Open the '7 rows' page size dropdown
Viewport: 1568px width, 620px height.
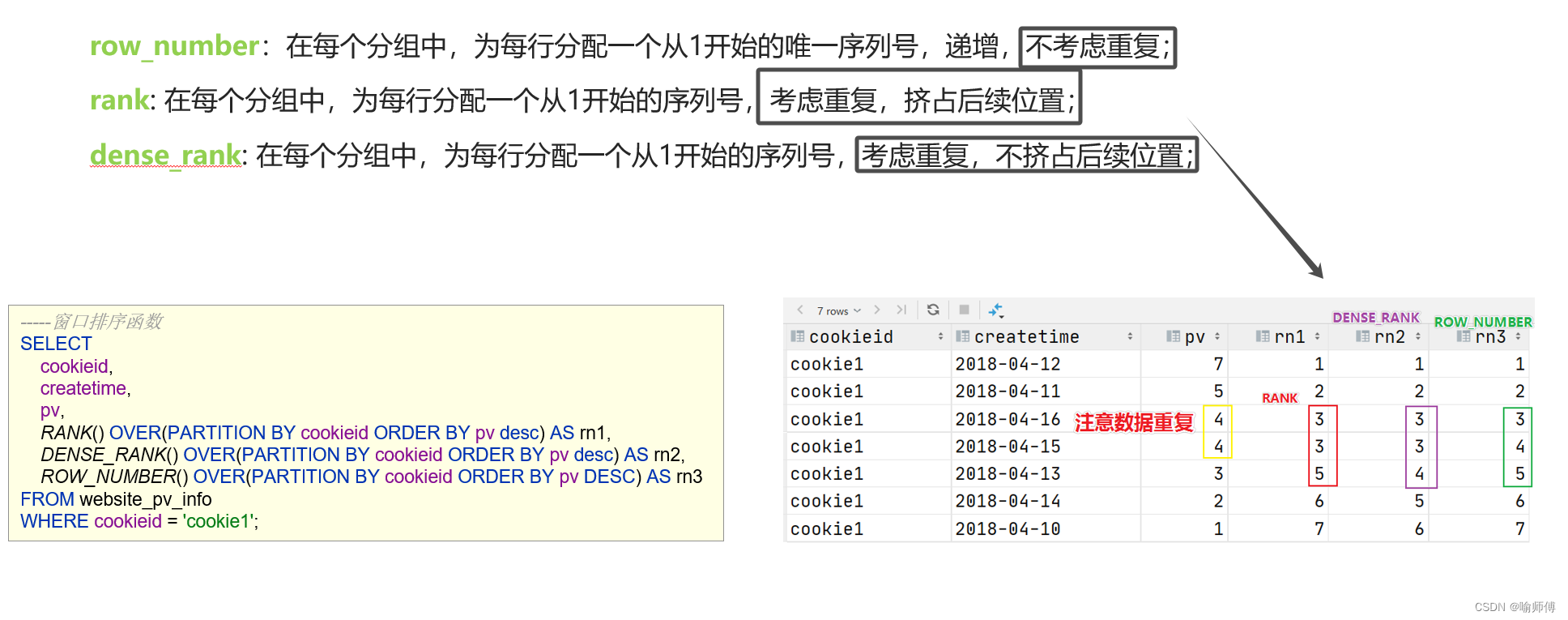838,310
